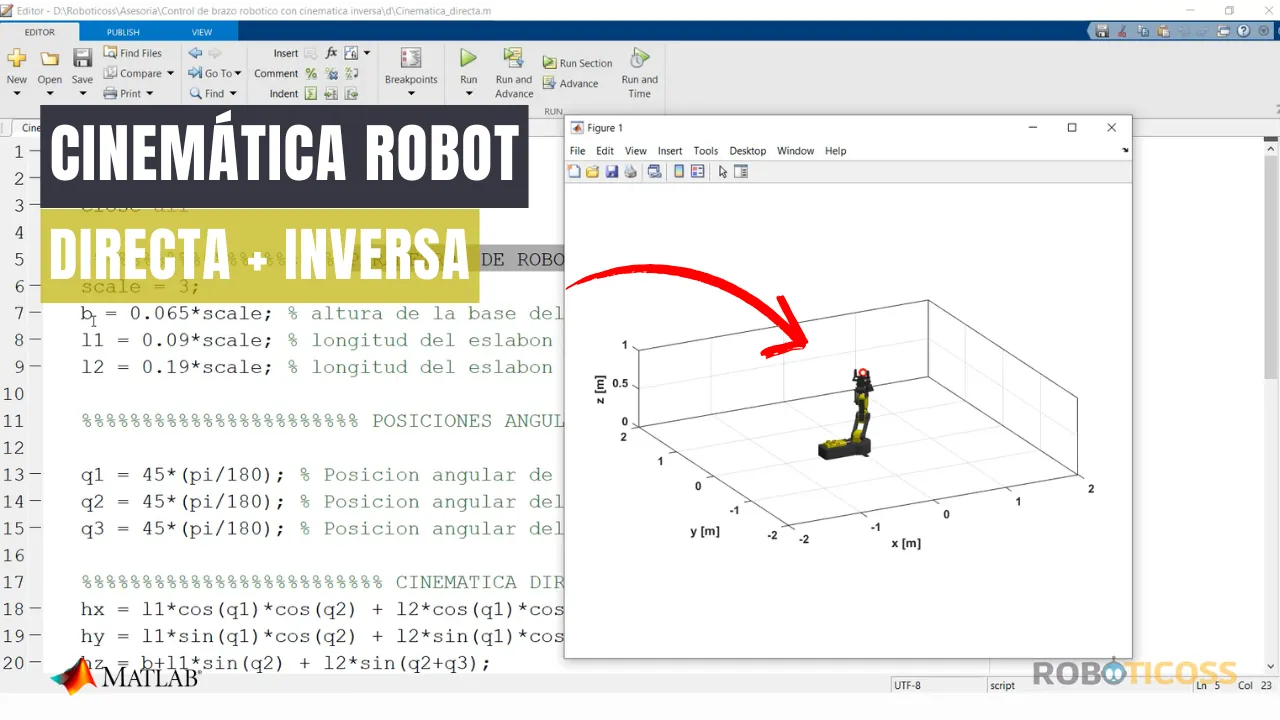Toggle Edit Plot arrow in Figure toolbar

(x=723, y=172)
